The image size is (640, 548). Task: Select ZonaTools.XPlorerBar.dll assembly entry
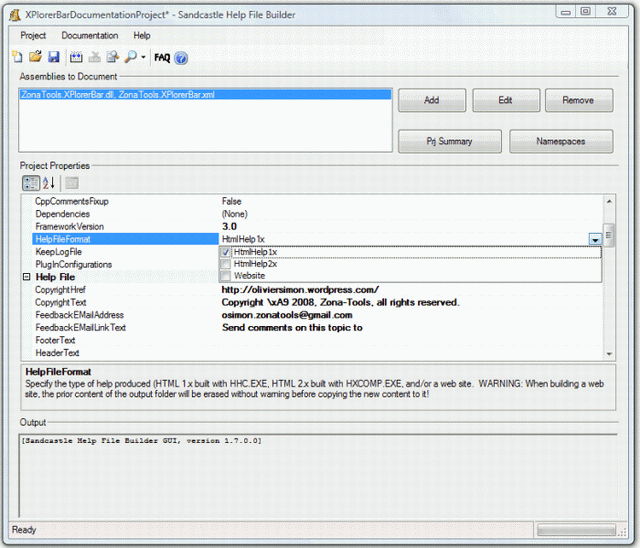click(205, 95)
